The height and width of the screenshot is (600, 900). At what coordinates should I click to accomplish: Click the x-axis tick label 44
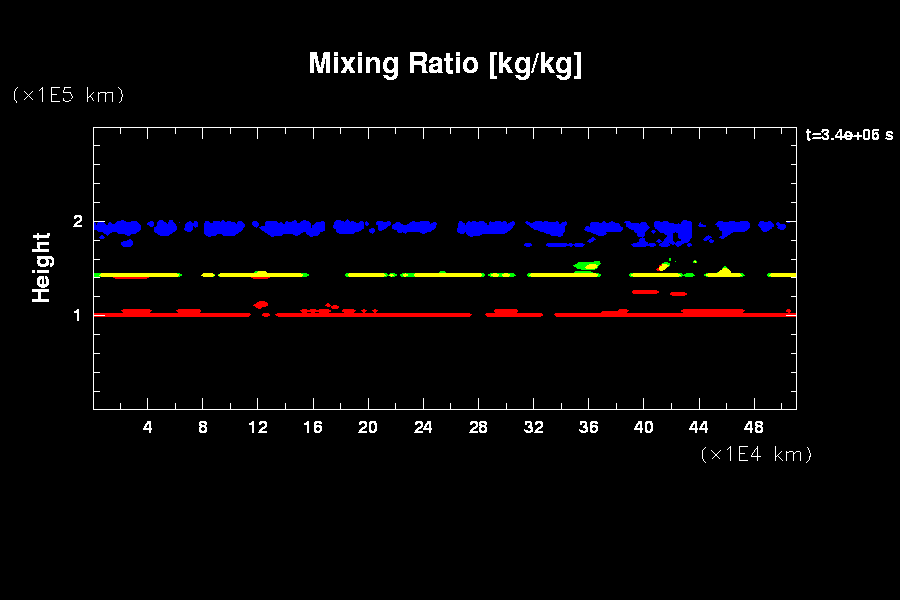pos(698,427)
